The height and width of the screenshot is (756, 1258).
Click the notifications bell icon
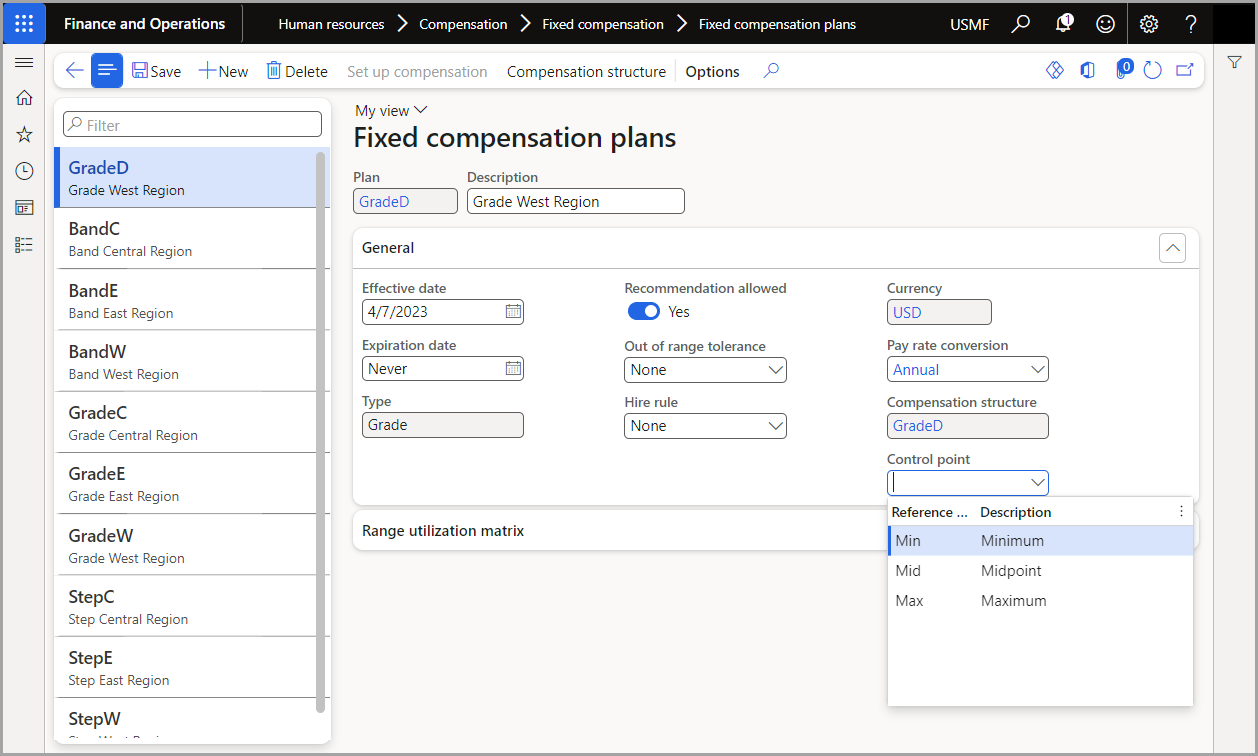point(1064,24)
